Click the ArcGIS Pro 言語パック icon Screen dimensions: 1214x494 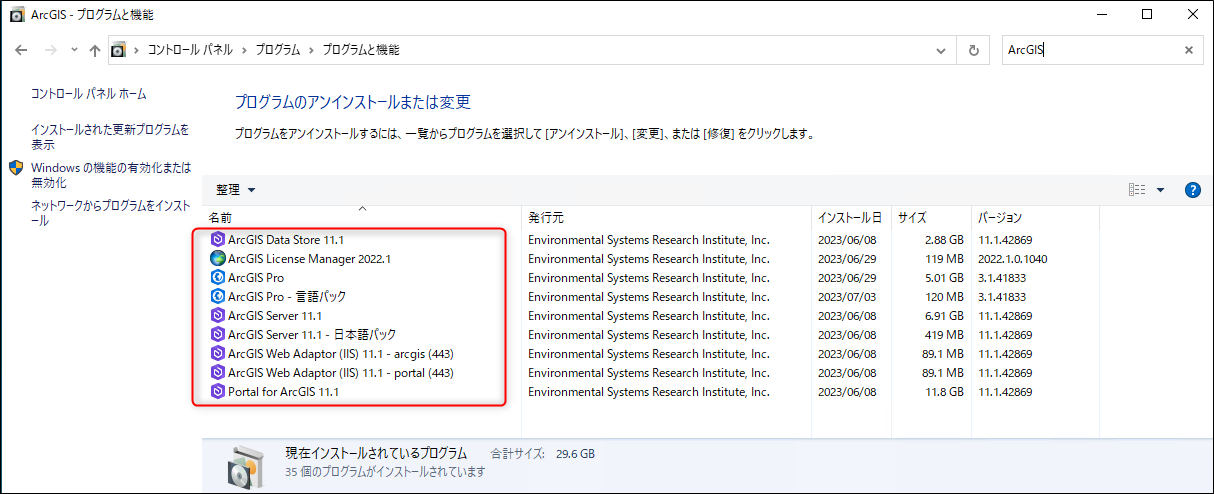click(x=218, y=297)
